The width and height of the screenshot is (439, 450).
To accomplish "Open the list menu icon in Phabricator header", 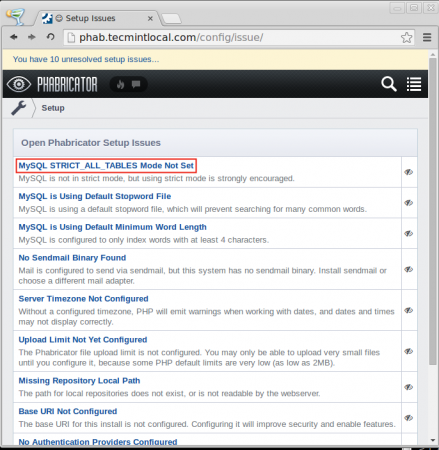I will (414, 84).
